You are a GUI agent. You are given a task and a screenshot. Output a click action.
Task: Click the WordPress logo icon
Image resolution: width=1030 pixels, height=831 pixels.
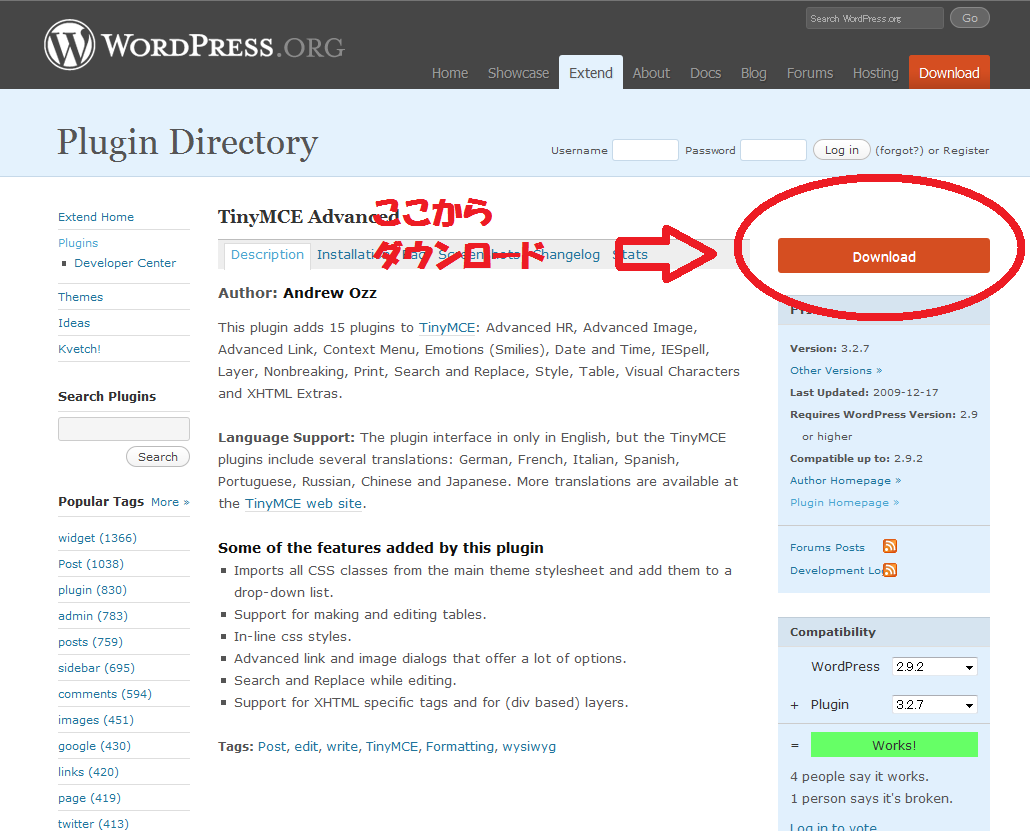(x=69, y=45)
